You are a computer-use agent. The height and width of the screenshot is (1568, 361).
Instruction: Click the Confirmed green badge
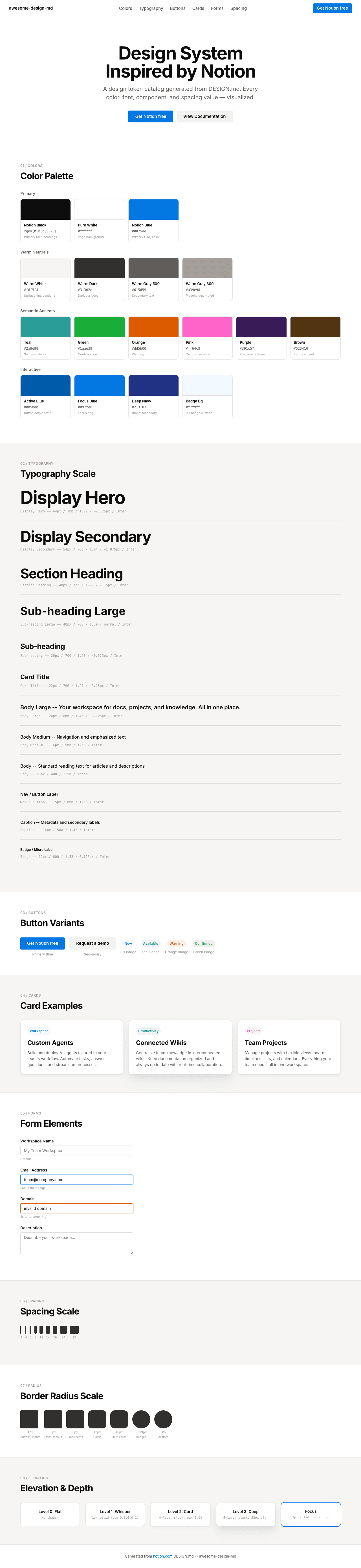coord(204,943)
